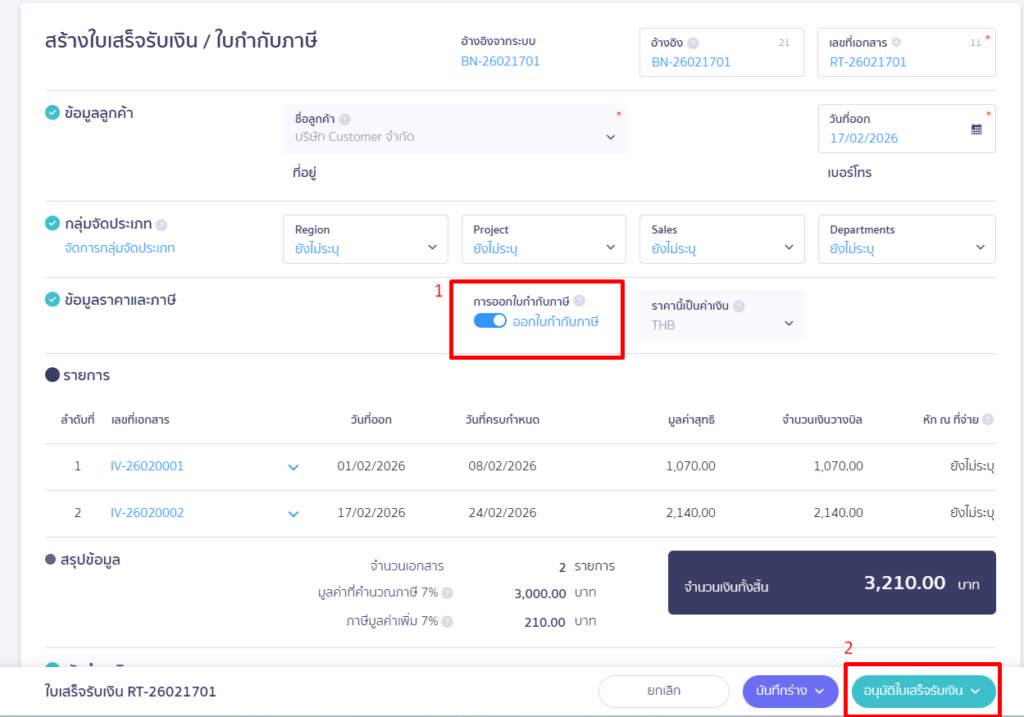Click help icon next to ภาษีมูลค่าเพิ่ม 7%
1024x717 pixels.
click(x=447, y=622)
